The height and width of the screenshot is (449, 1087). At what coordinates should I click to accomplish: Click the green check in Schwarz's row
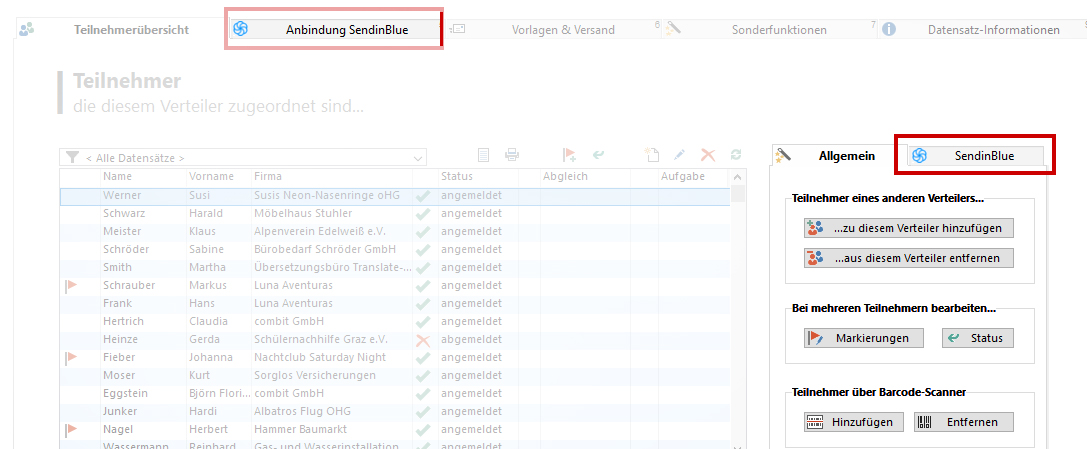pos(423,214)
